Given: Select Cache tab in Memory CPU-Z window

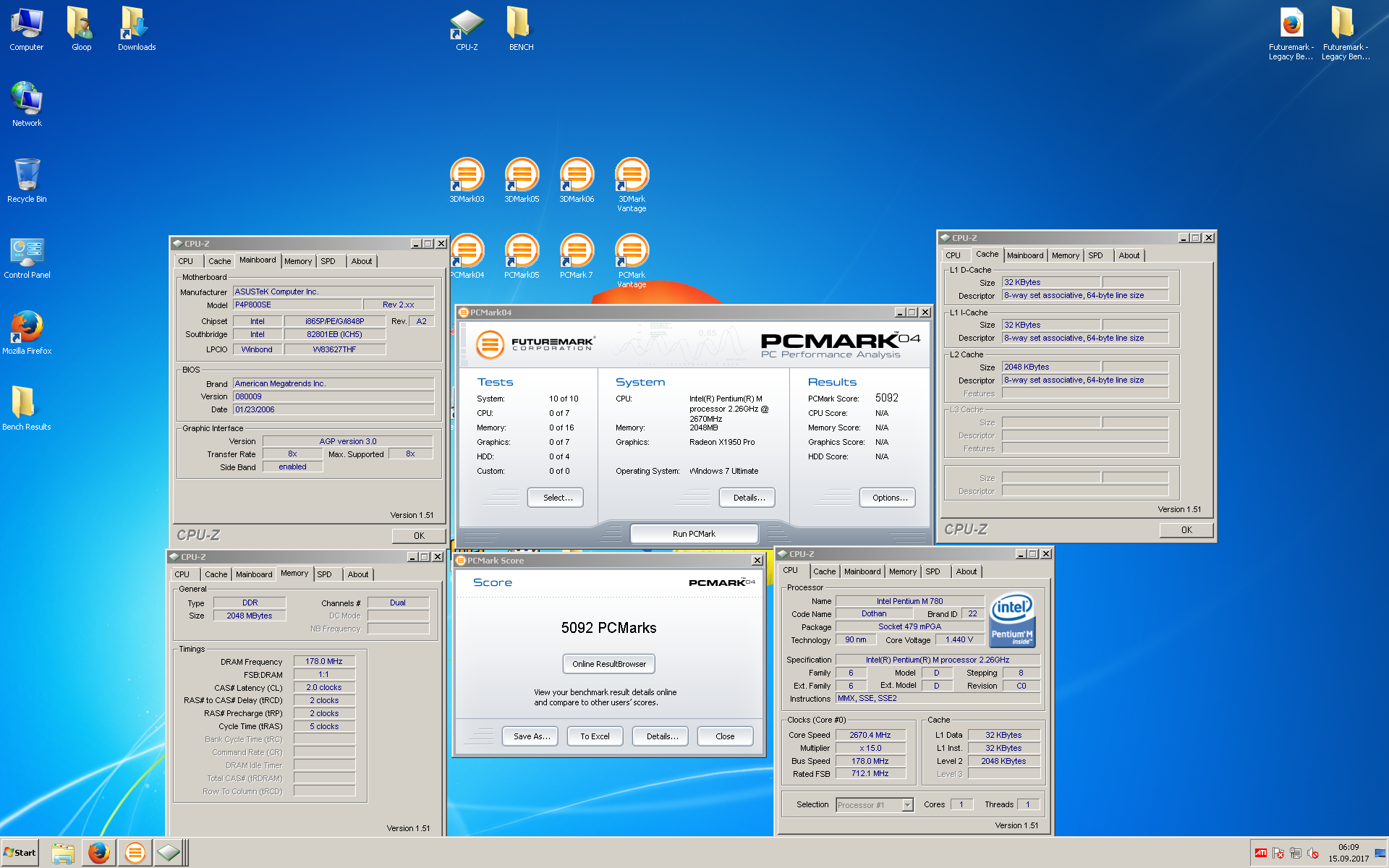Looking at the screenshot, I should point(216,574).
